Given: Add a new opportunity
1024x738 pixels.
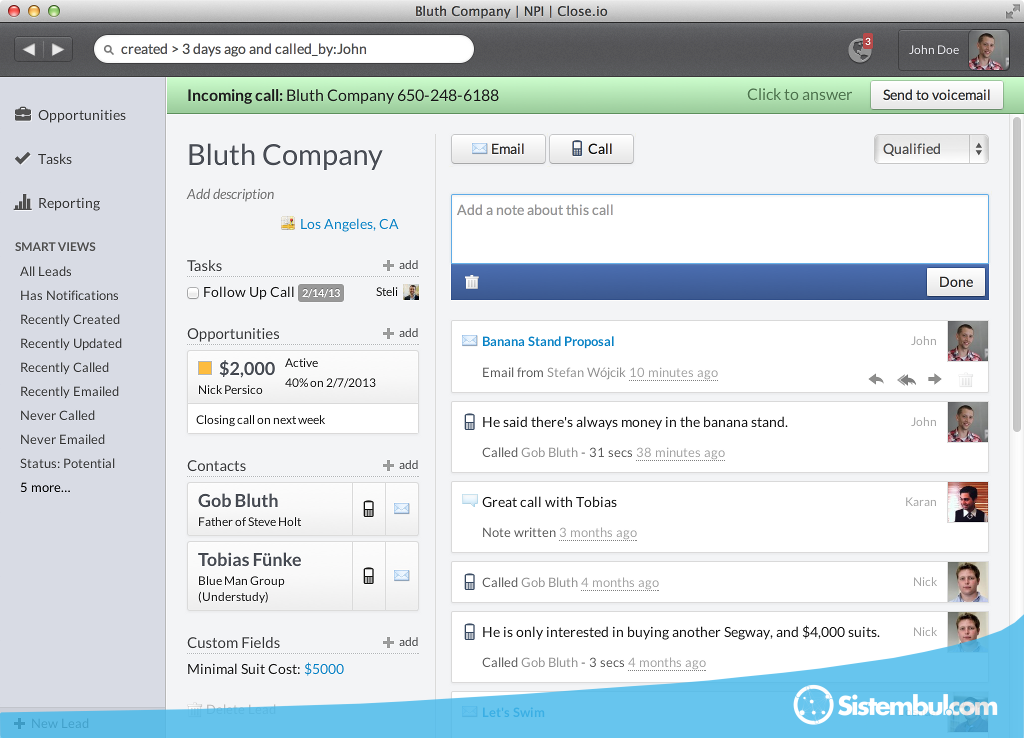Looking at the screenshot, I should point(400,333).
